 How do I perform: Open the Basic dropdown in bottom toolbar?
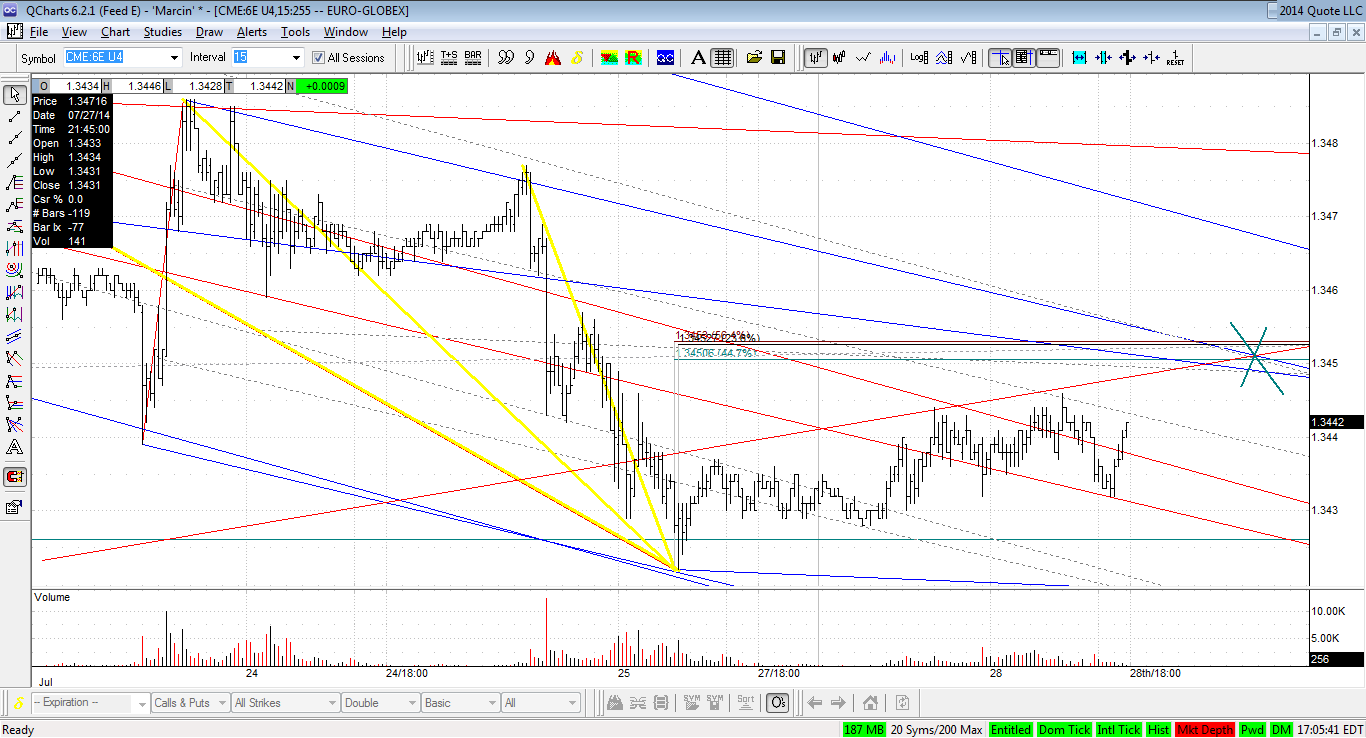coord(459,703)
